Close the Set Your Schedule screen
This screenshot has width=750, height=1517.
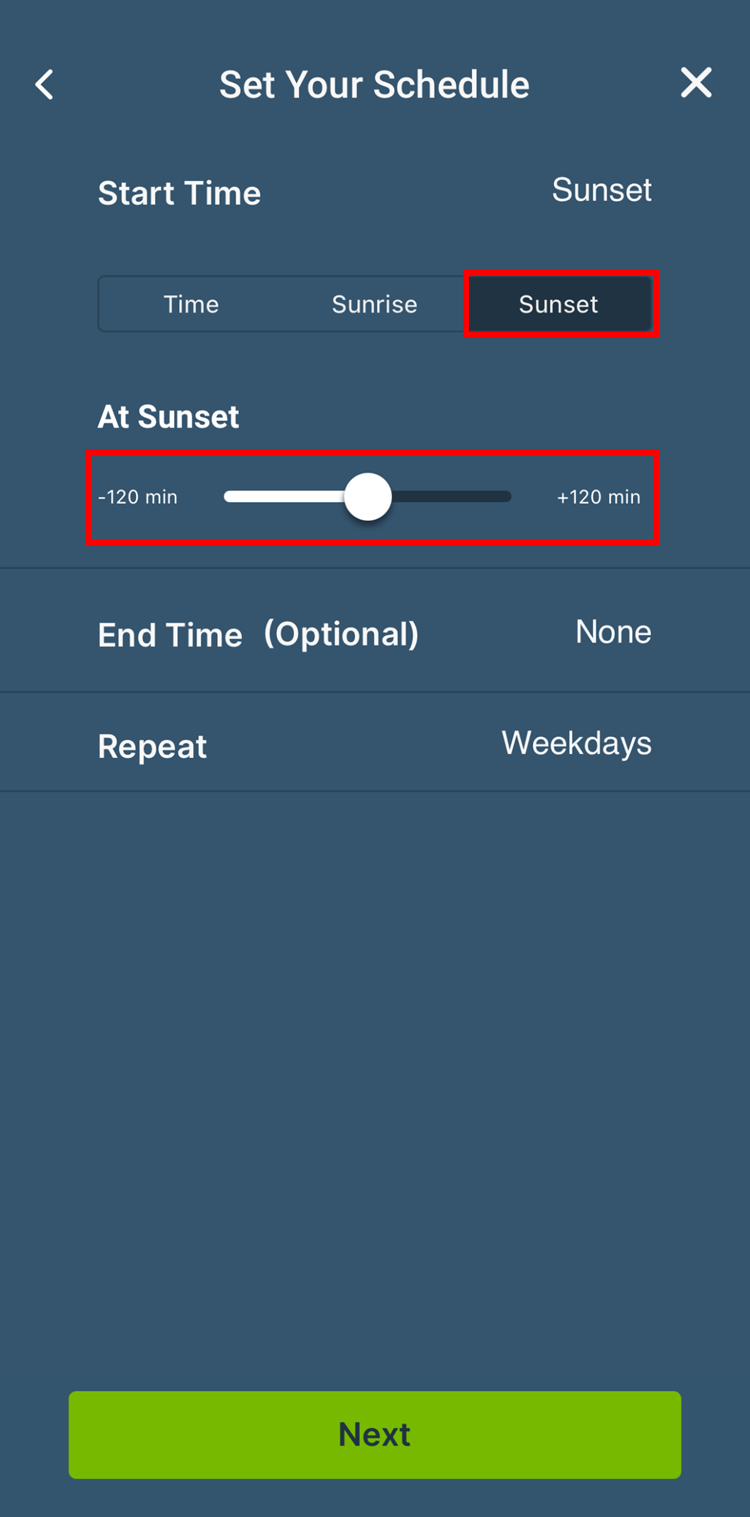pyautogui.click(x=696, y=83)
